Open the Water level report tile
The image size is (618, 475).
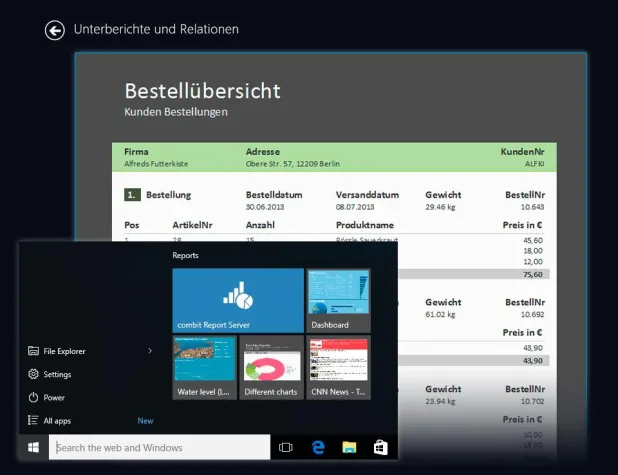[205, 367]
